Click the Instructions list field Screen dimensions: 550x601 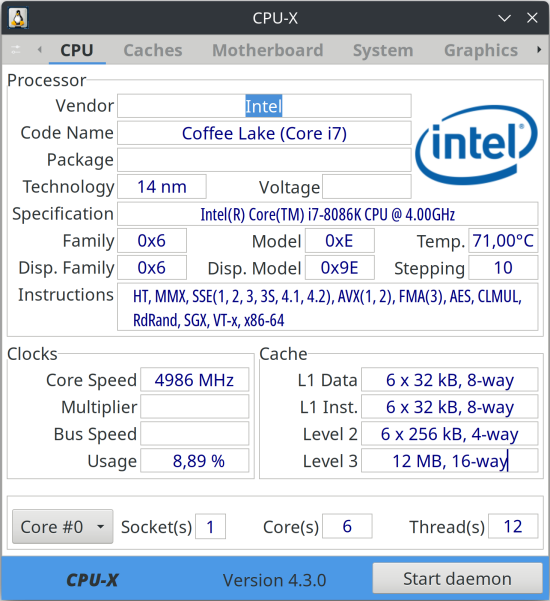(328, 307)
